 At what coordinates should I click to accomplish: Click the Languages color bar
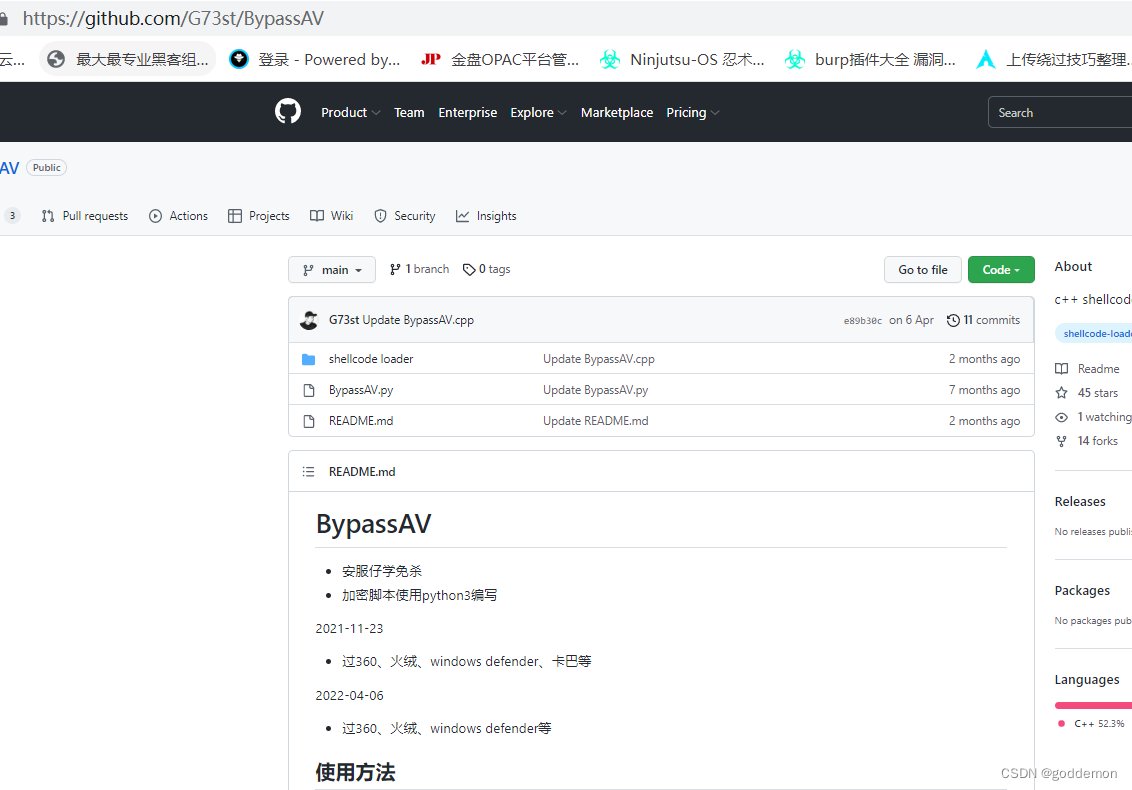pos(1093,706)
